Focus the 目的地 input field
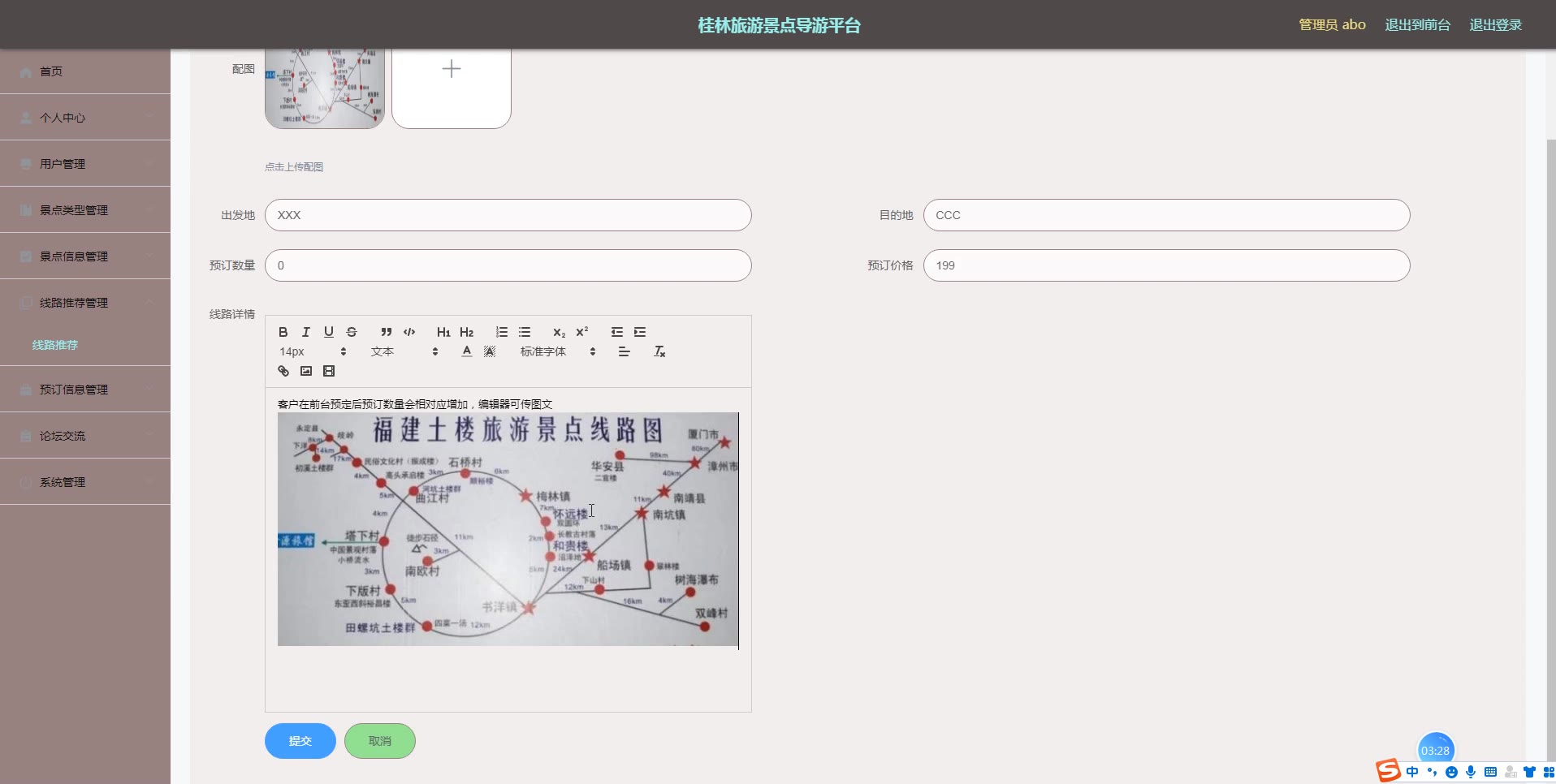 coord(1166,215)
